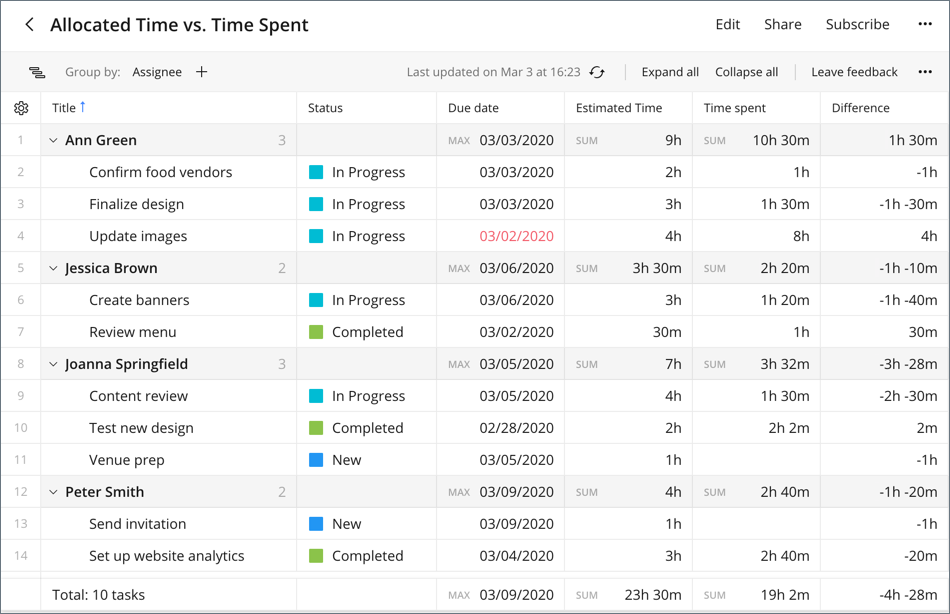This screenshot has height=614, width=950.
Task: Open the toolbar overflow menu
Action: click(x=924, y=71)
